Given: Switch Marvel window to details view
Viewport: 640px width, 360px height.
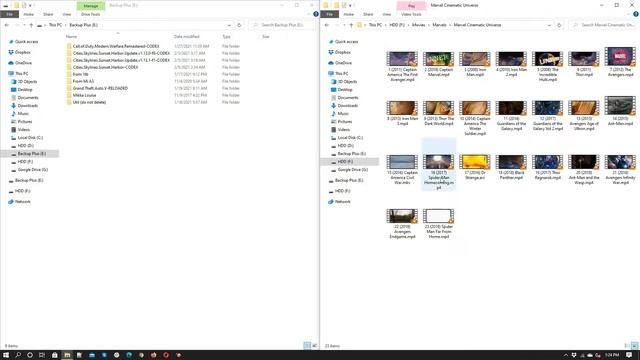Looking at the screenshot, I should pos(627,346).
